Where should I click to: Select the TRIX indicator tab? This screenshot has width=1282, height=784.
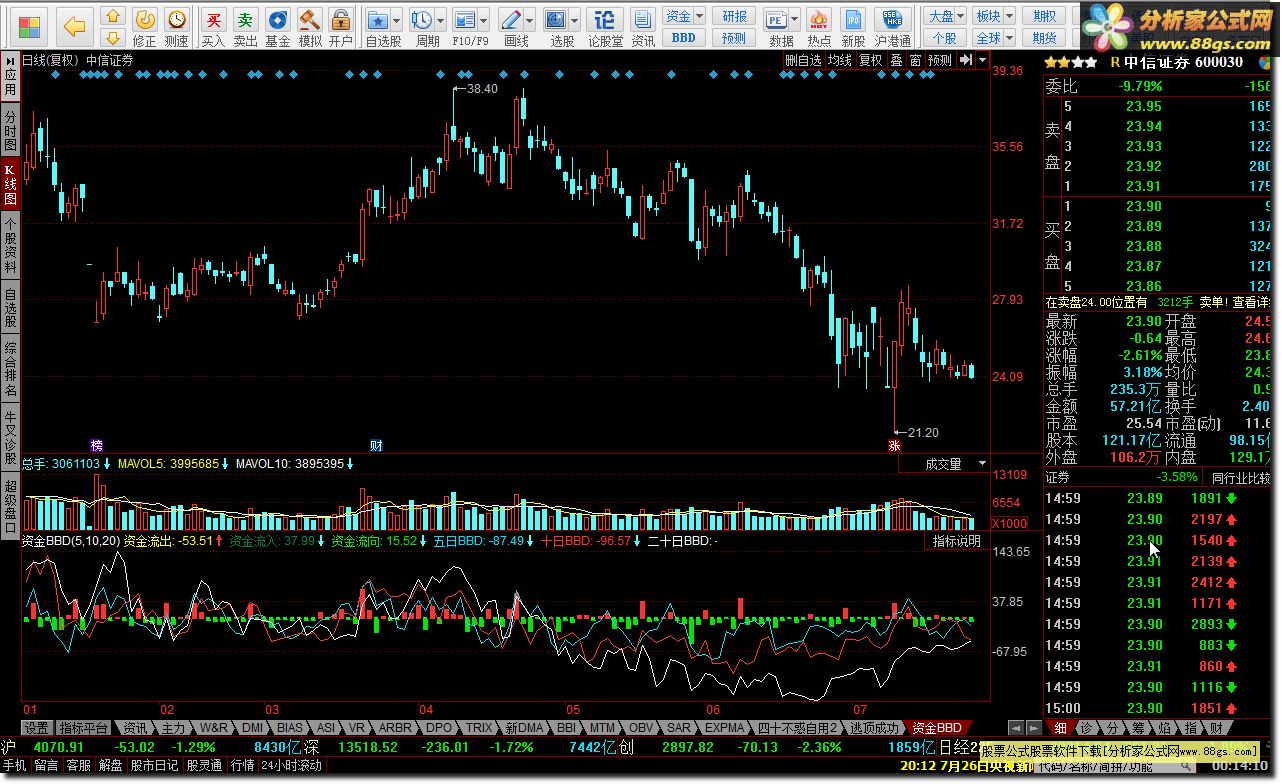pos(479,727)
